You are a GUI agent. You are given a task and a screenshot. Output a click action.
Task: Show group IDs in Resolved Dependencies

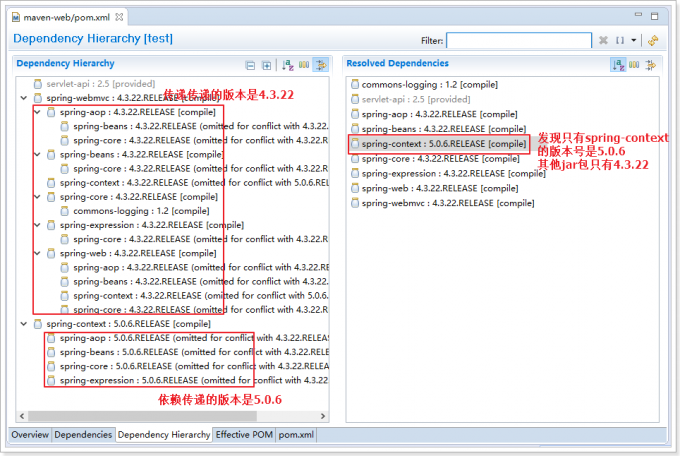(x=635, y=65)
